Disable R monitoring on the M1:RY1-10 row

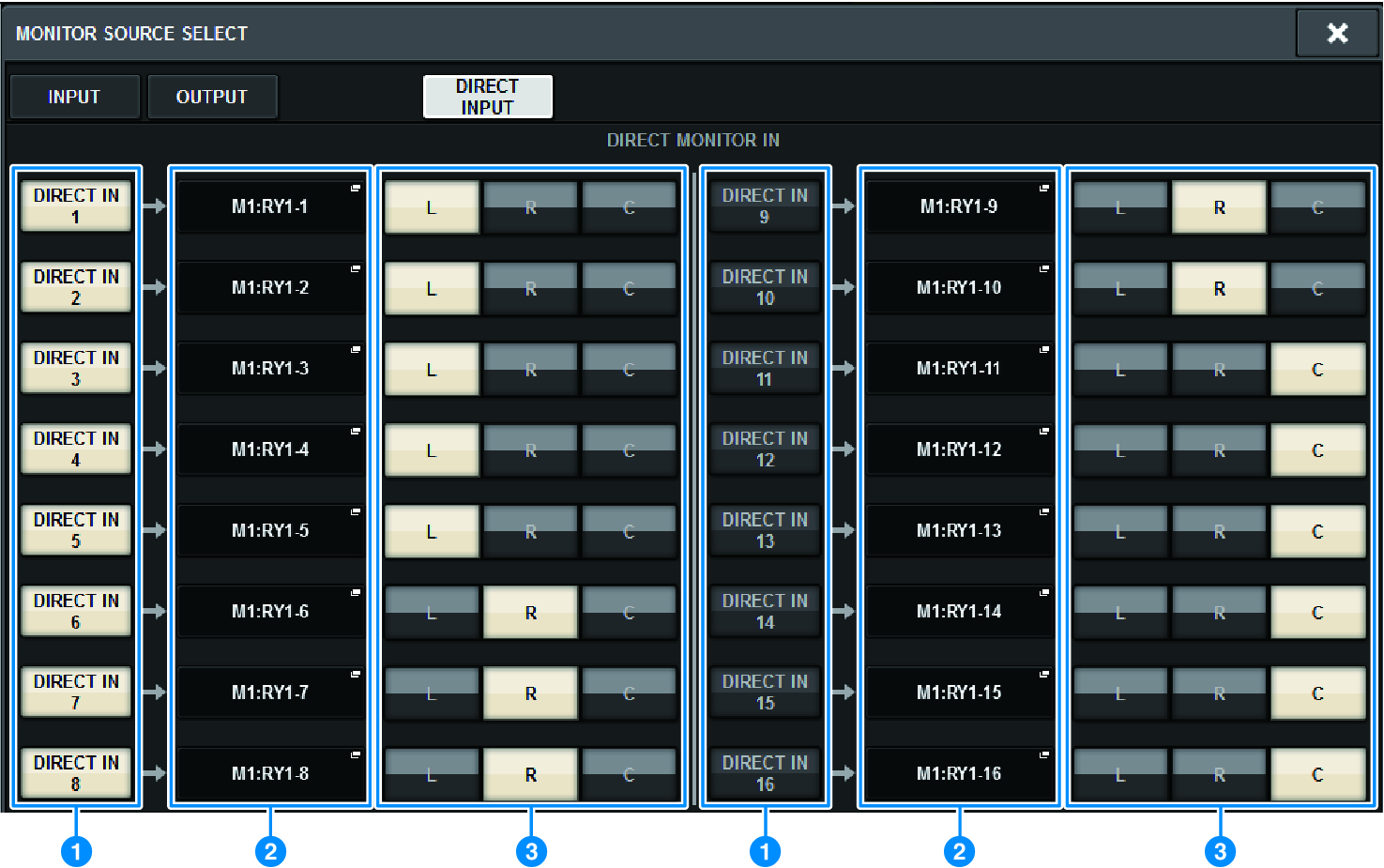[1218, 287]
